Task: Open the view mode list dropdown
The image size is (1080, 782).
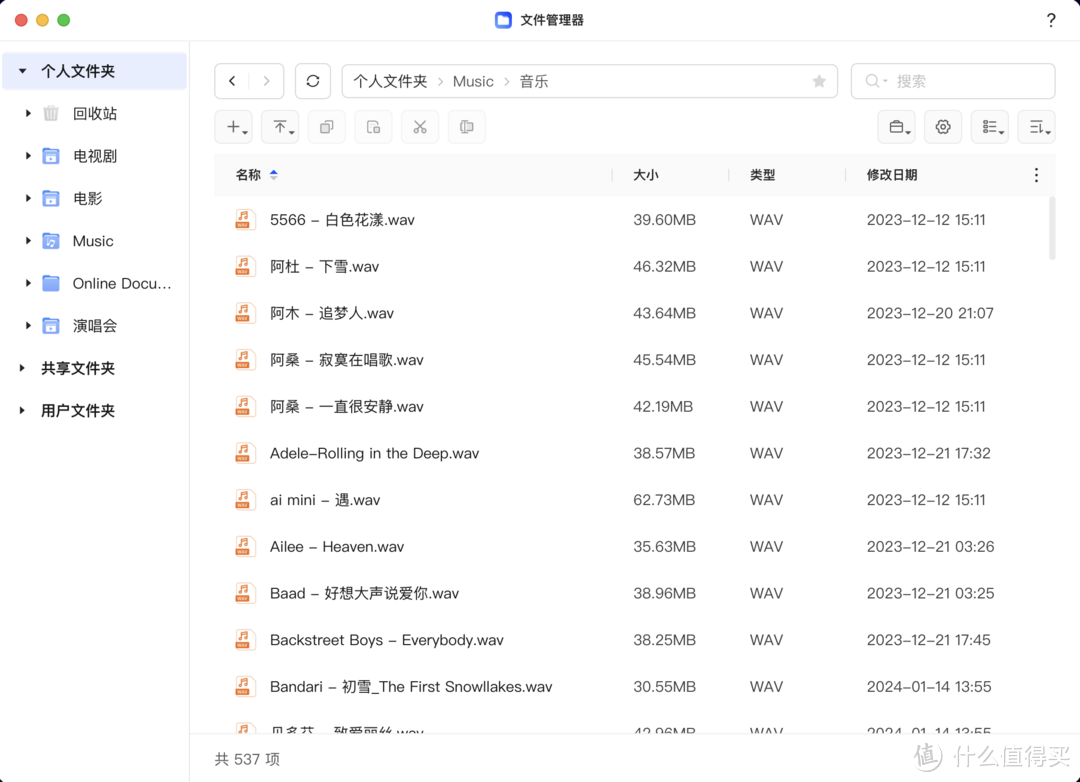Action: [x=989, y=127]
